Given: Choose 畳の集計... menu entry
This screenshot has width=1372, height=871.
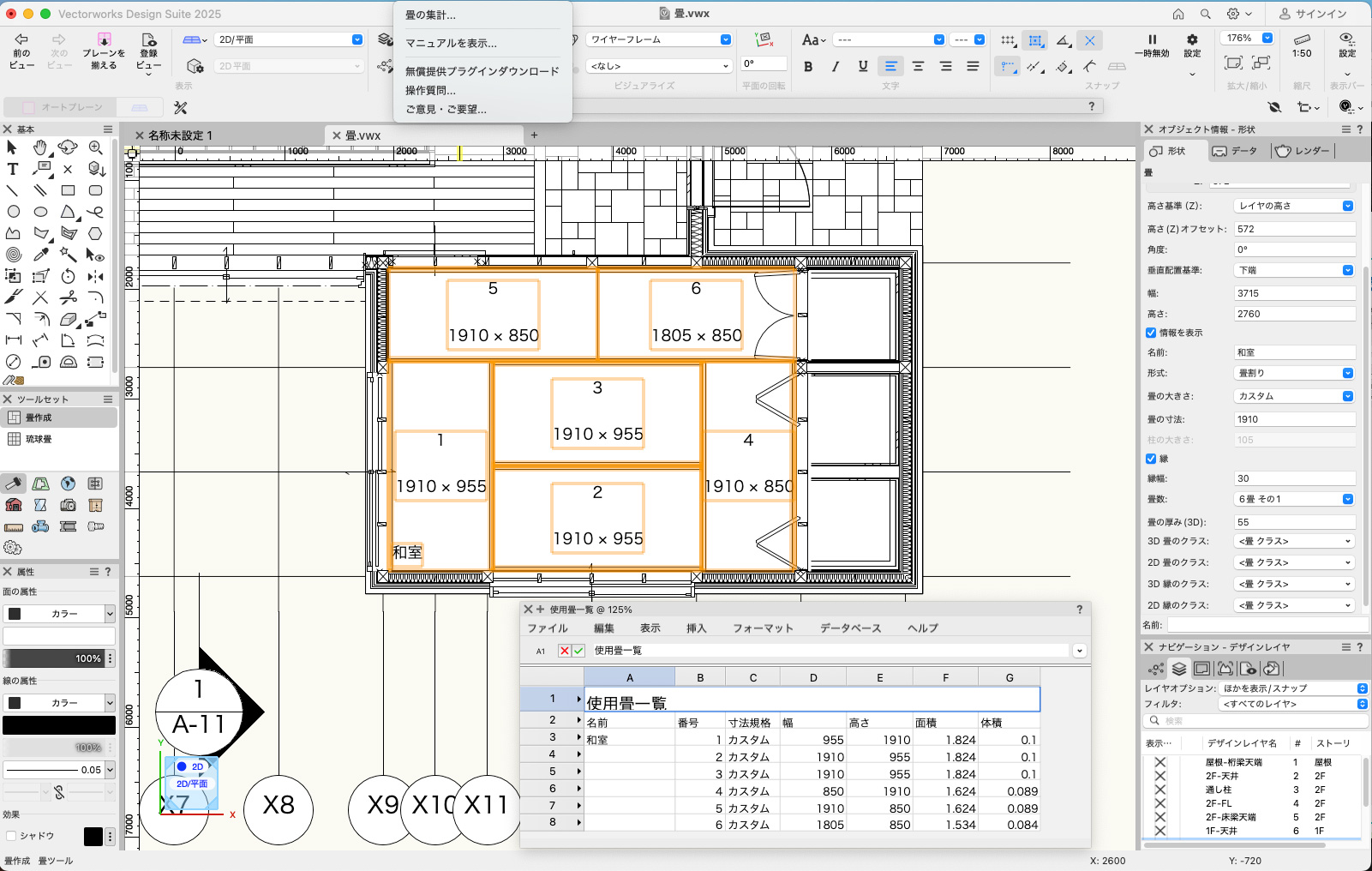Looking at the screenshot, I should [482, 15].
